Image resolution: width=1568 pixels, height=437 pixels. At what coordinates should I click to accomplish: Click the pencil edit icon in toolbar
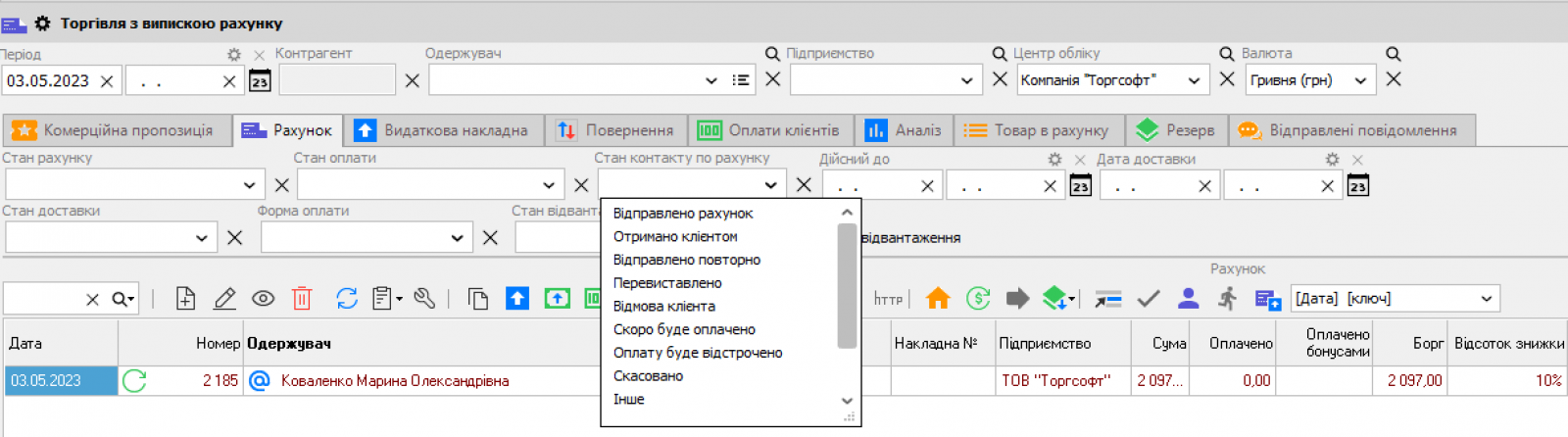224,299
